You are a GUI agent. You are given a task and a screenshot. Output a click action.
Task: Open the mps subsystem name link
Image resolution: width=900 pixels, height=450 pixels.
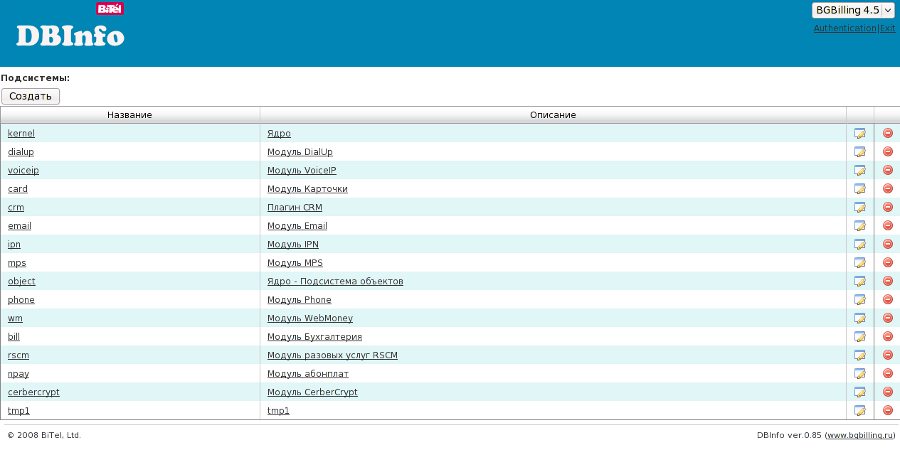(x=17, y=262)
